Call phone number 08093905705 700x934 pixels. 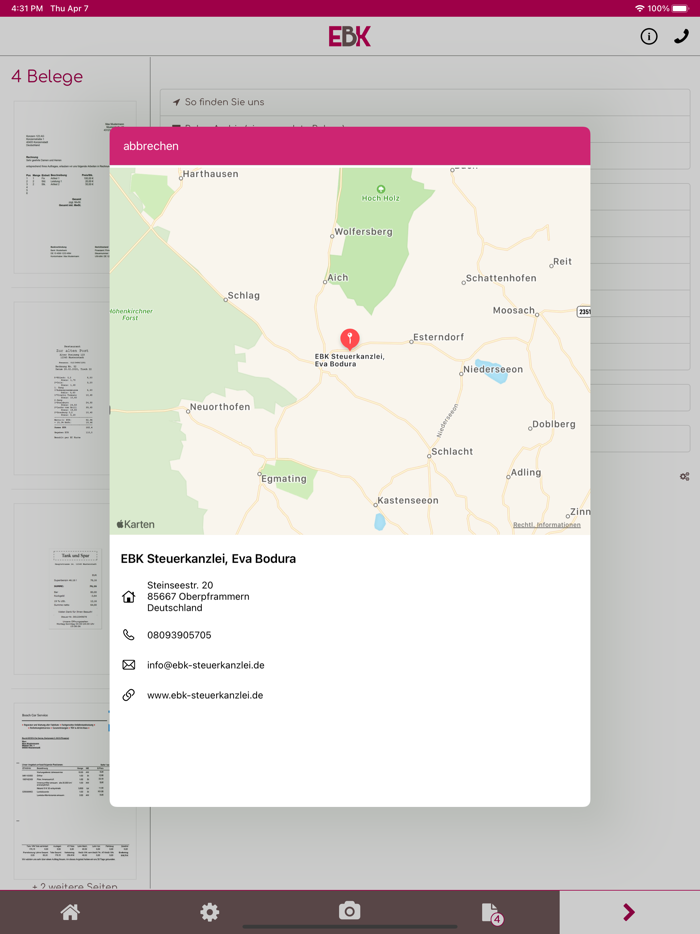point(179,635)
